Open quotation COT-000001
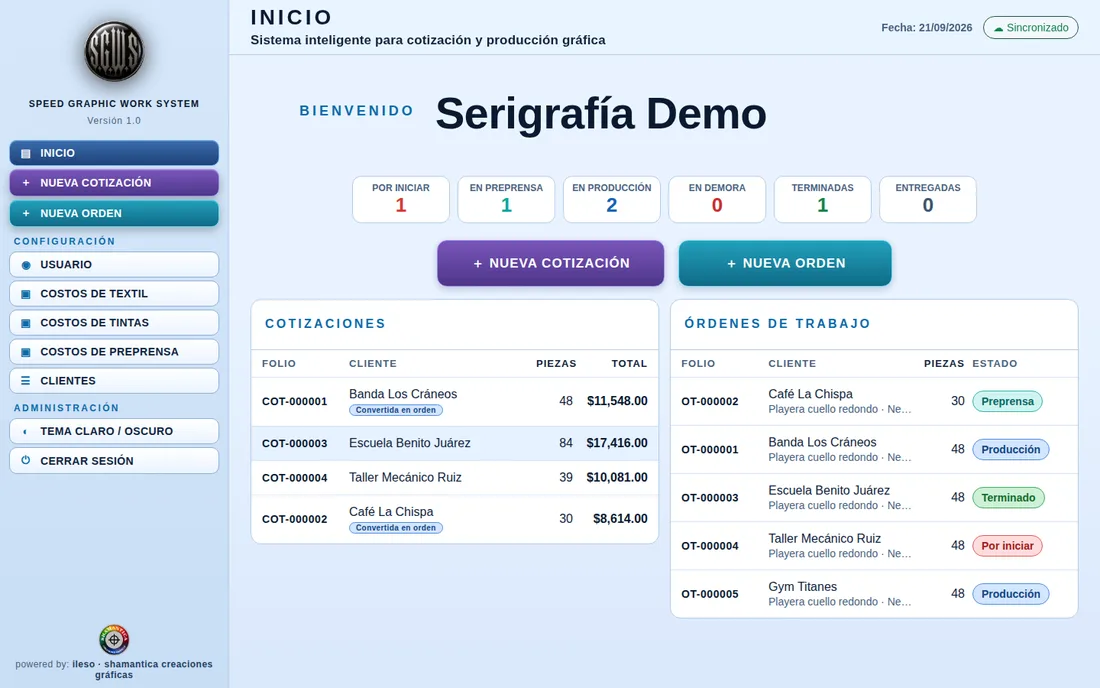Viewport: 1100px width, 688px height. coord(455,402)
